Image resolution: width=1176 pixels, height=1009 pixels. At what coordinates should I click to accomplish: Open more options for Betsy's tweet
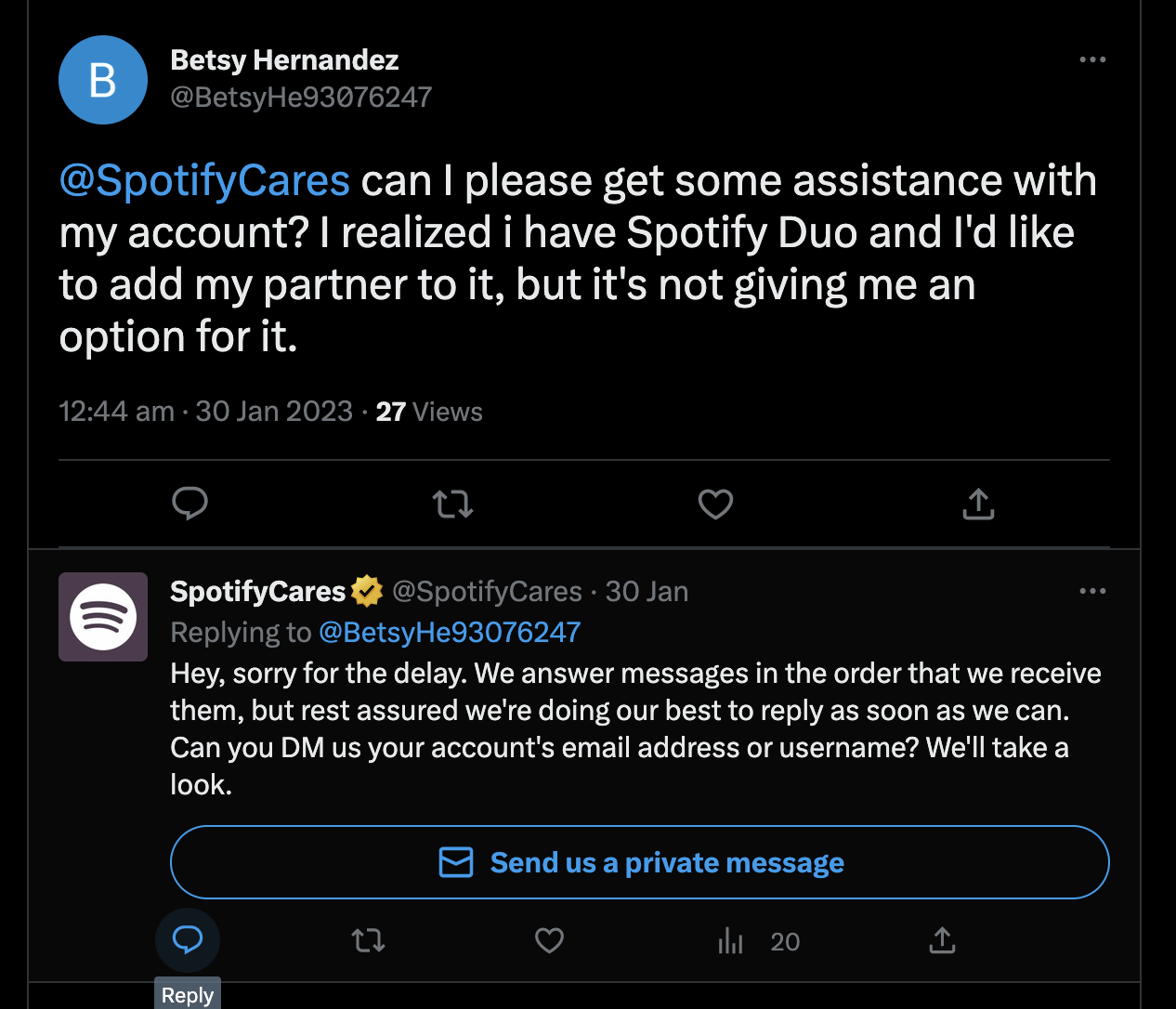(x=1092, y=59)
